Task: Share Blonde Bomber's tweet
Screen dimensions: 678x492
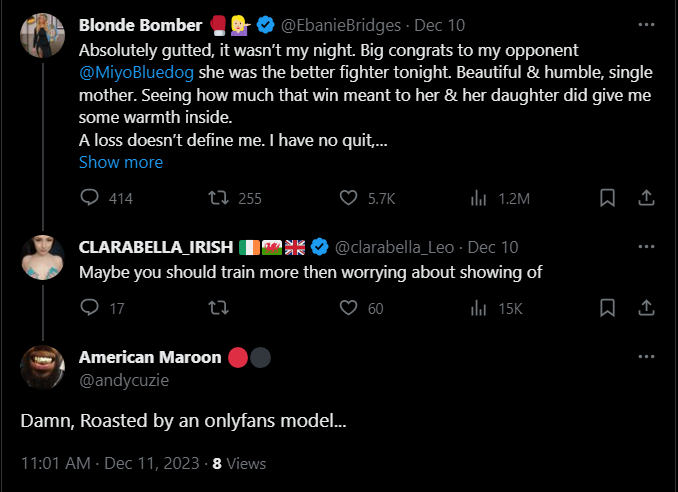Action: 646,198
